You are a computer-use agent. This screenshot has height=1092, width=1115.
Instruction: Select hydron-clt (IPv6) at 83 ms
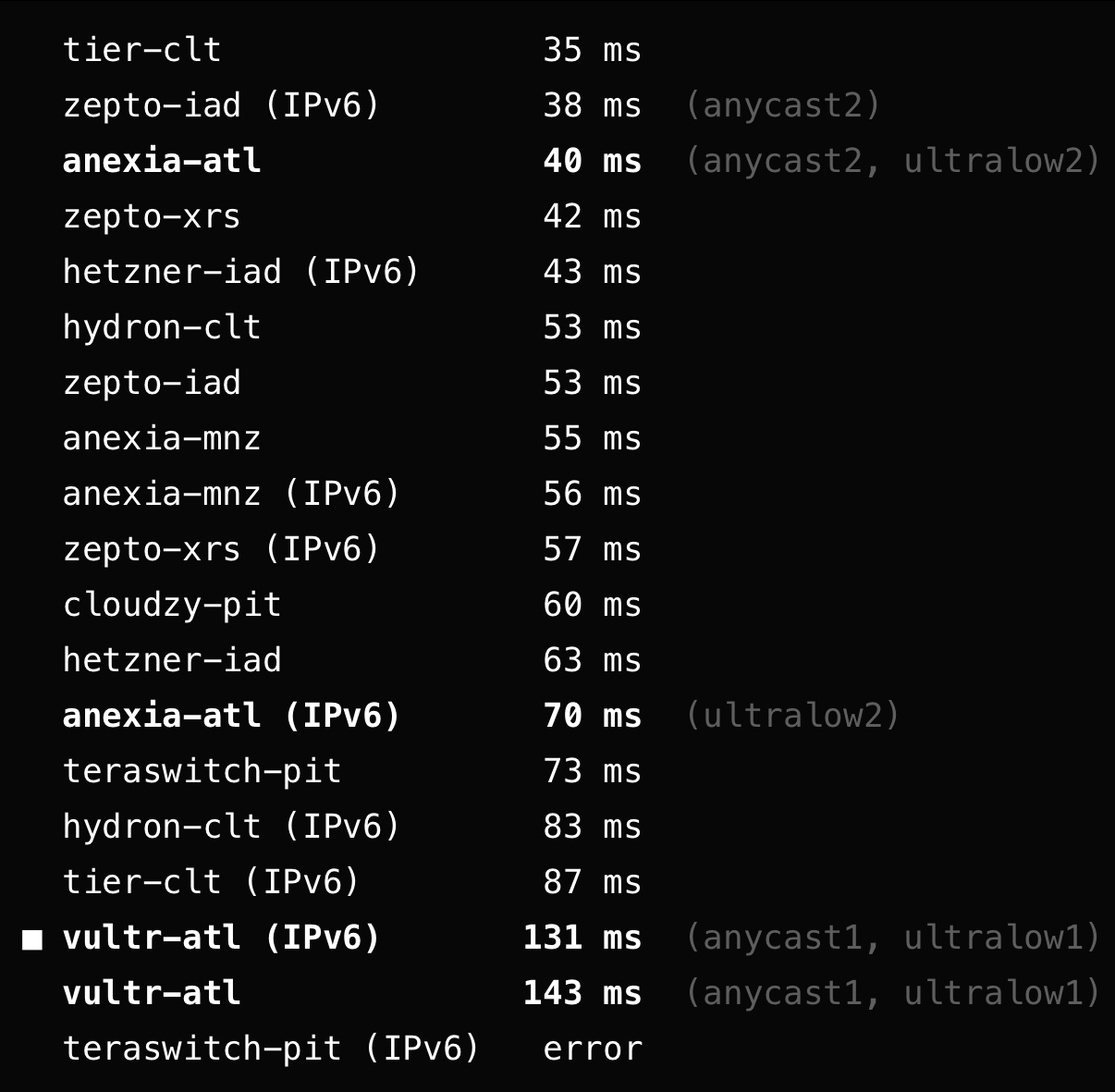point(231,827)
